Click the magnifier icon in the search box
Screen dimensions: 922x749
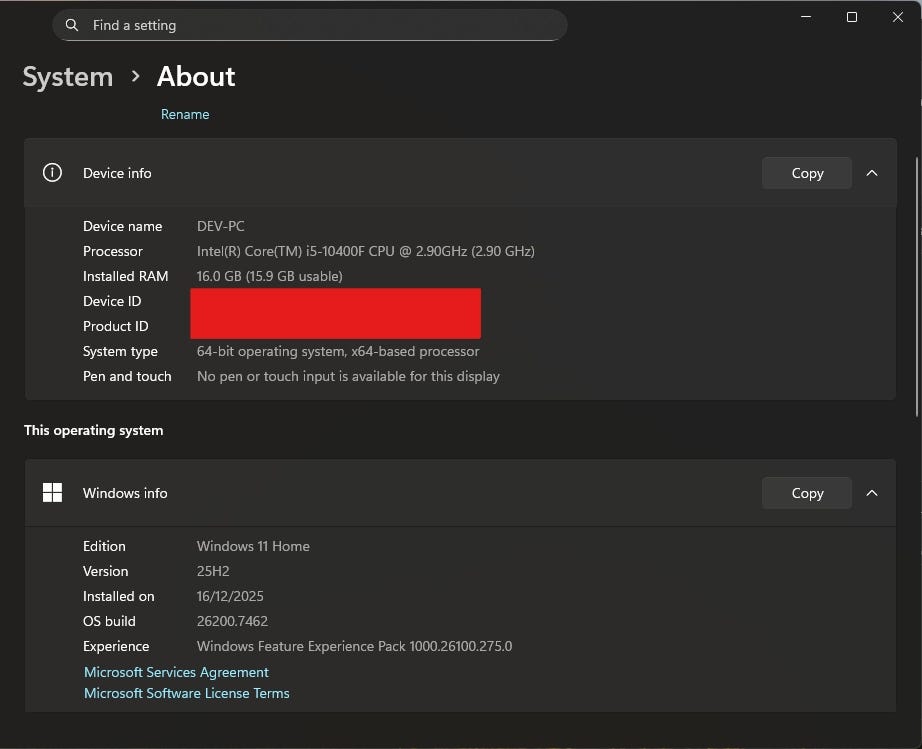pyautogui.click(x=71, y=25)
